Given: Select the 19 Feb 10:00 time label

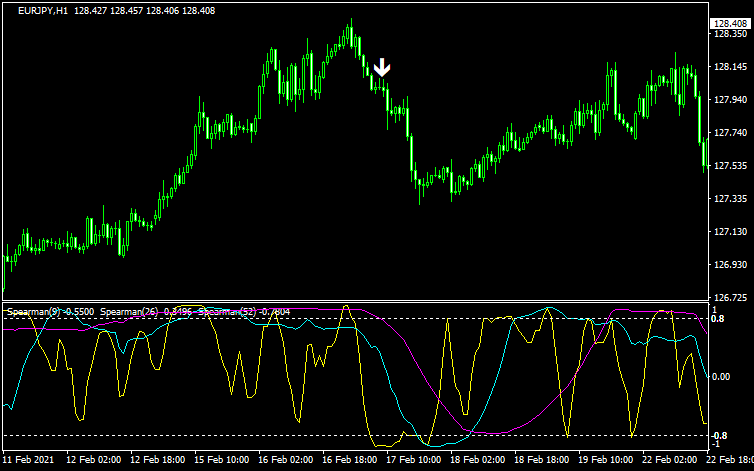Looking at the screenshot, I should coord(603,461).
